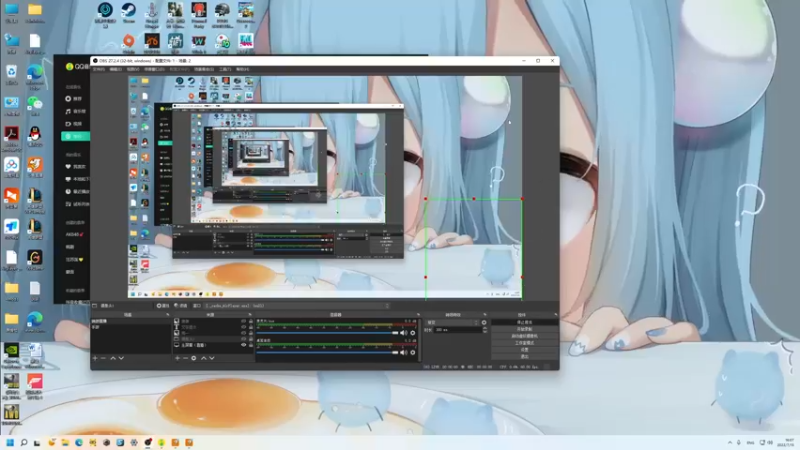The width and height of the screenshot is (800, 450).
Task: Pop out the Controls dock panel
Action: click(x=556, y=315)
